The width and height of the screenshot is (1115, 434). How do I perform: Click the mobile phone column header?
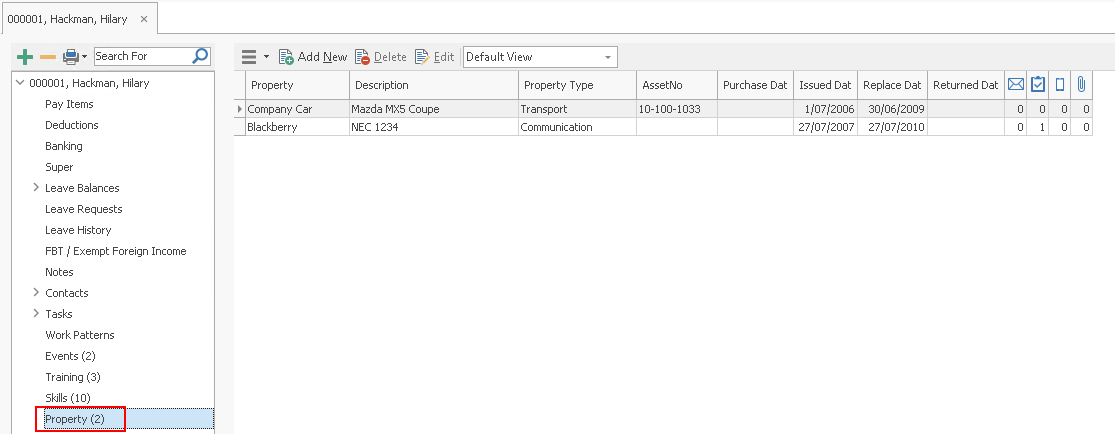click(x=1060, y=85)
